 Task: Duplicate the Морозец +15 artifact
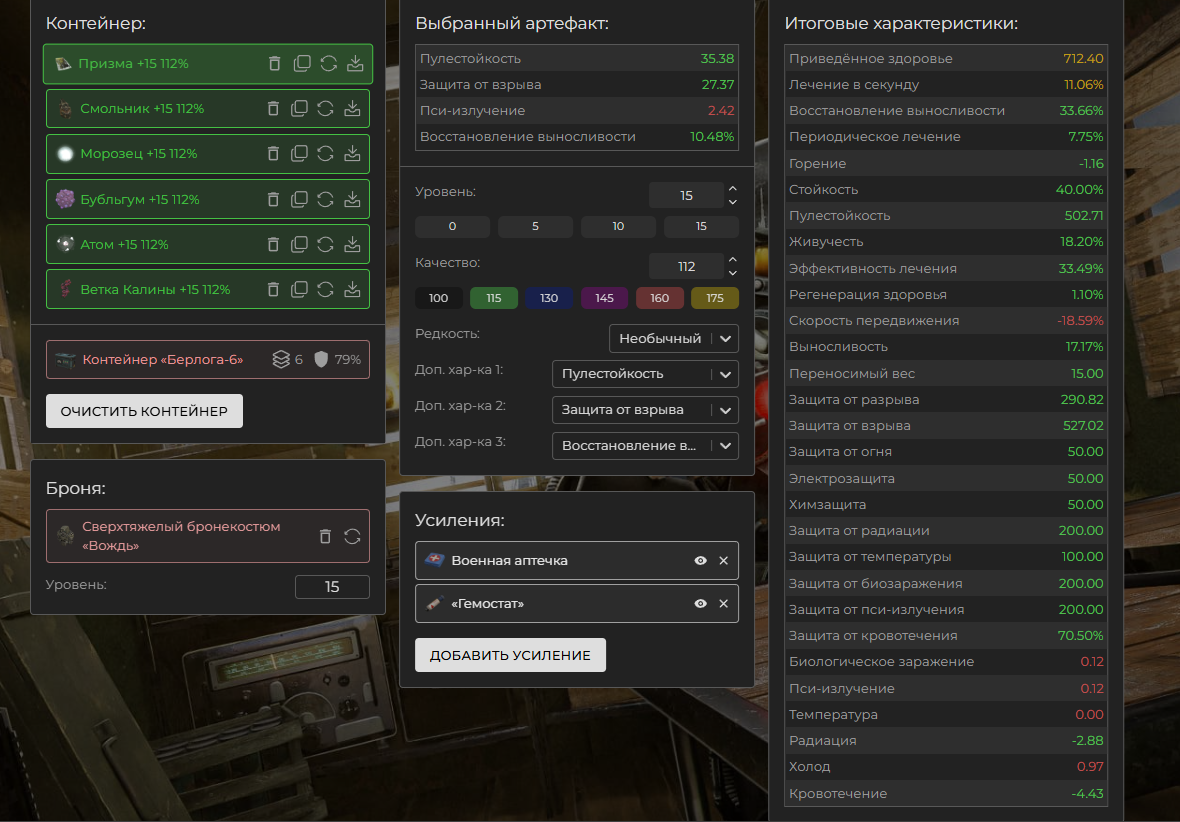pyautogui.click(x=300, y=154)
